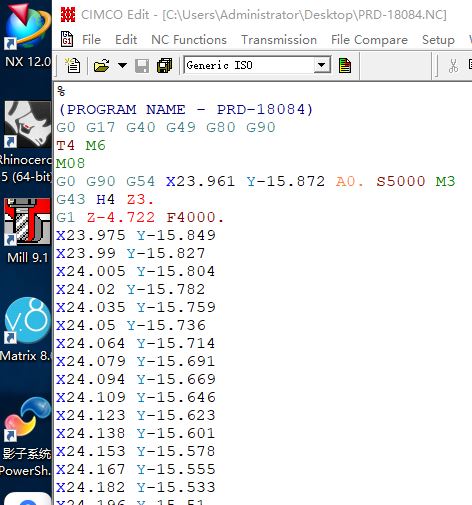Open the Setup menu
Image resolution: width=472 pixels, height=505 pixels.
[x=438, y=40]
